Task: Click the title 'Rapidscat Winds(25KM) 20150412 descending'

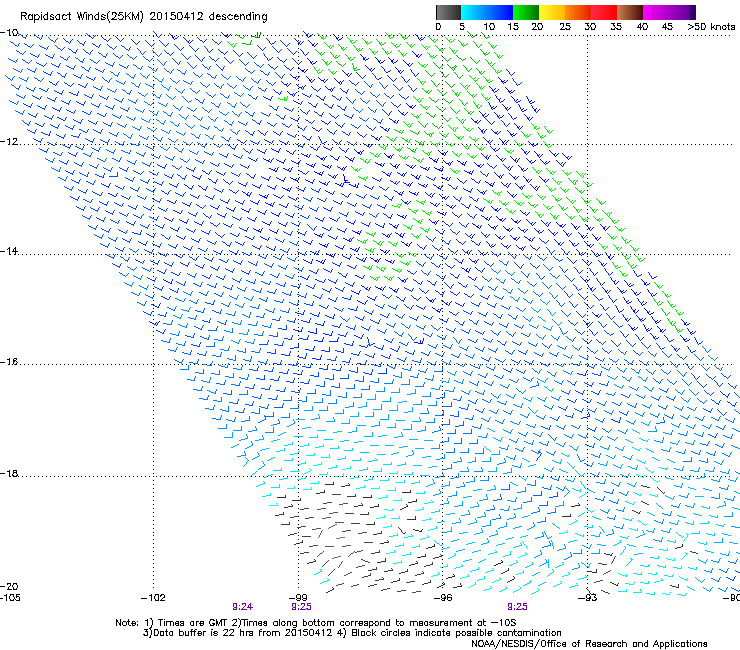Action: click(x=143, y=17)
